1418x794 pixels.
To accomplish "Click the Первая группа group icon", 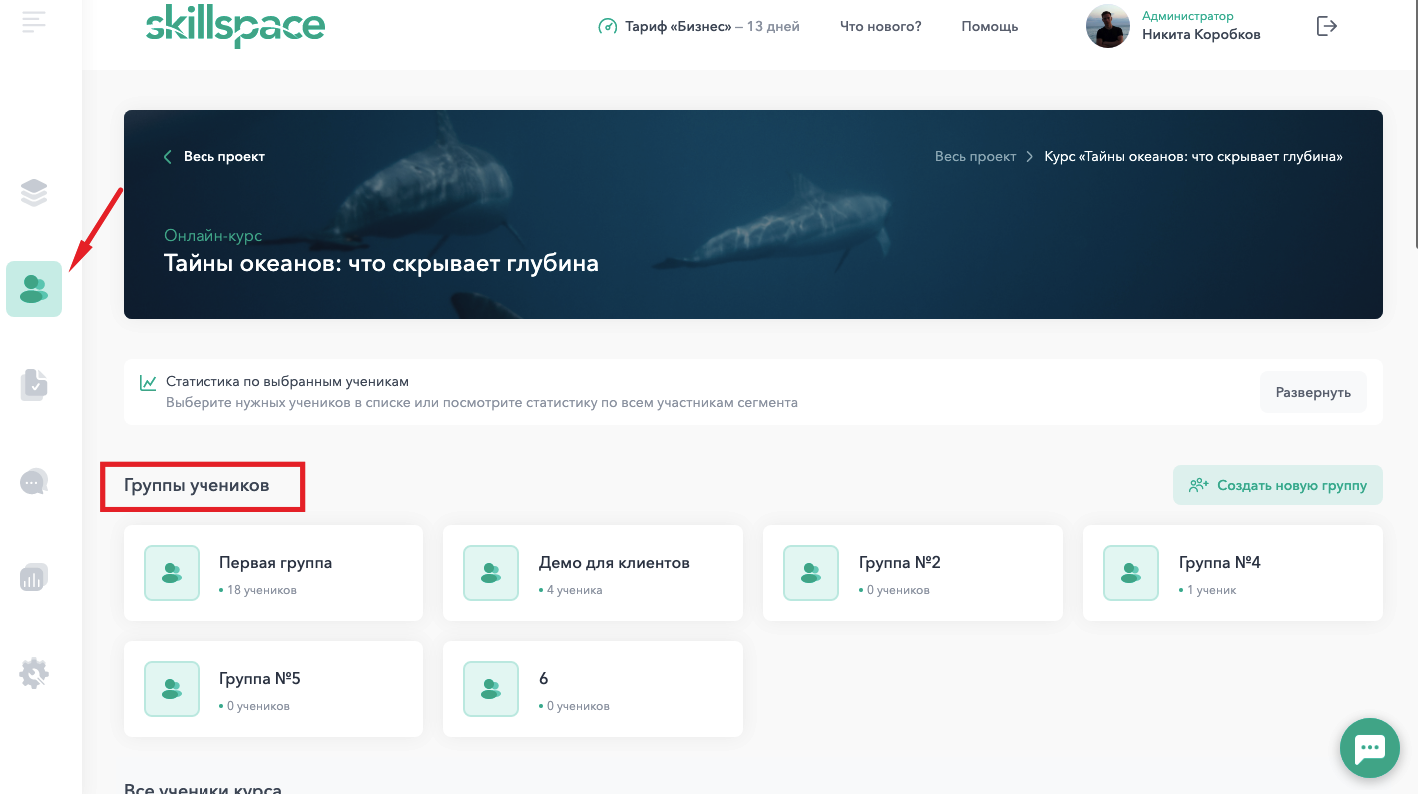I will 172,573.
